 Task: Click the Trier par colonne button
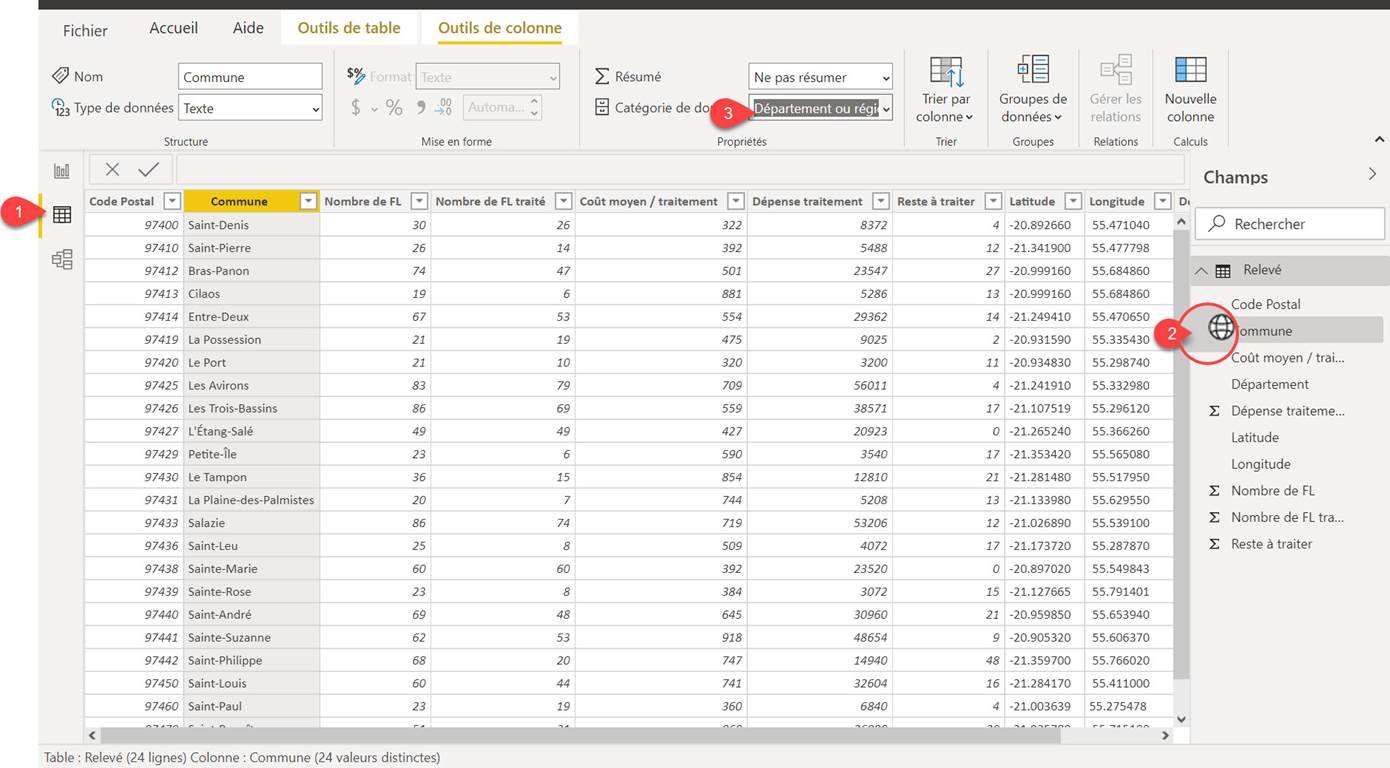pos(946,90)
